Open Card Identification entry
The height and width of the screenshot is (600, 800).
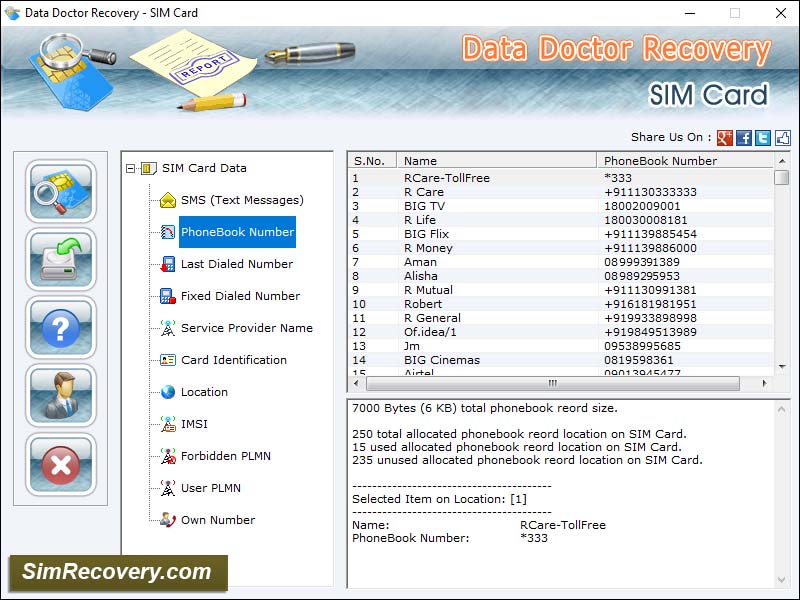tap(234, 360)
